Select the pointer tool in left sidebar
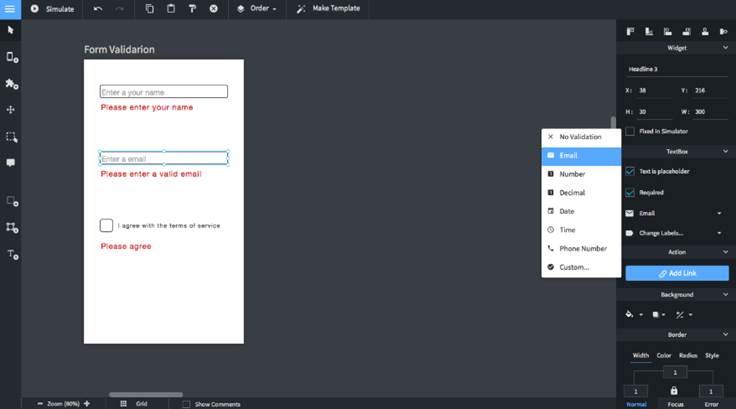 pos(11,31)
